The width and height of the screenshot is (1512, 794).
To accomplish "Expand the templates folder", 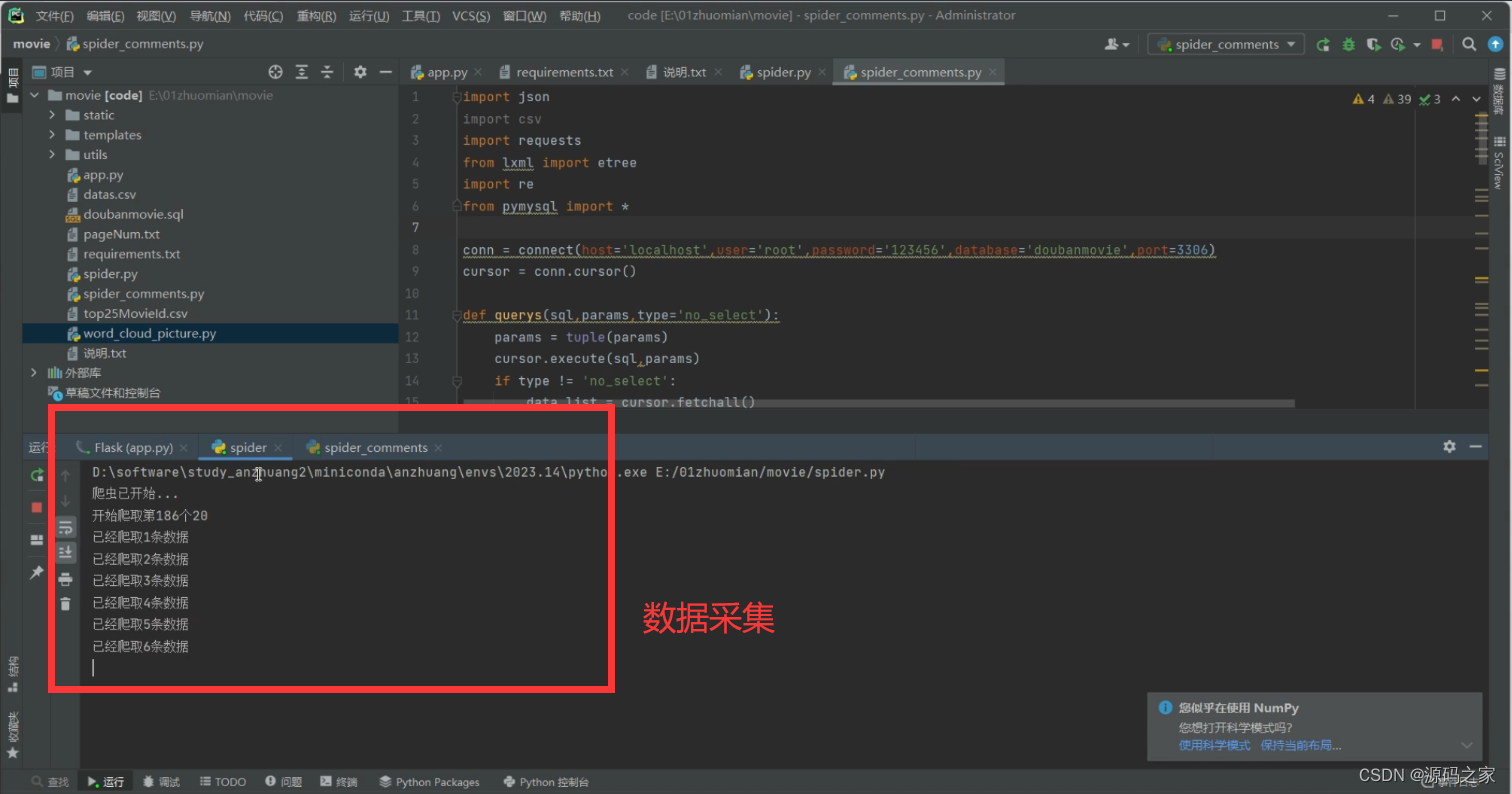I will click(x=50, y=134).
